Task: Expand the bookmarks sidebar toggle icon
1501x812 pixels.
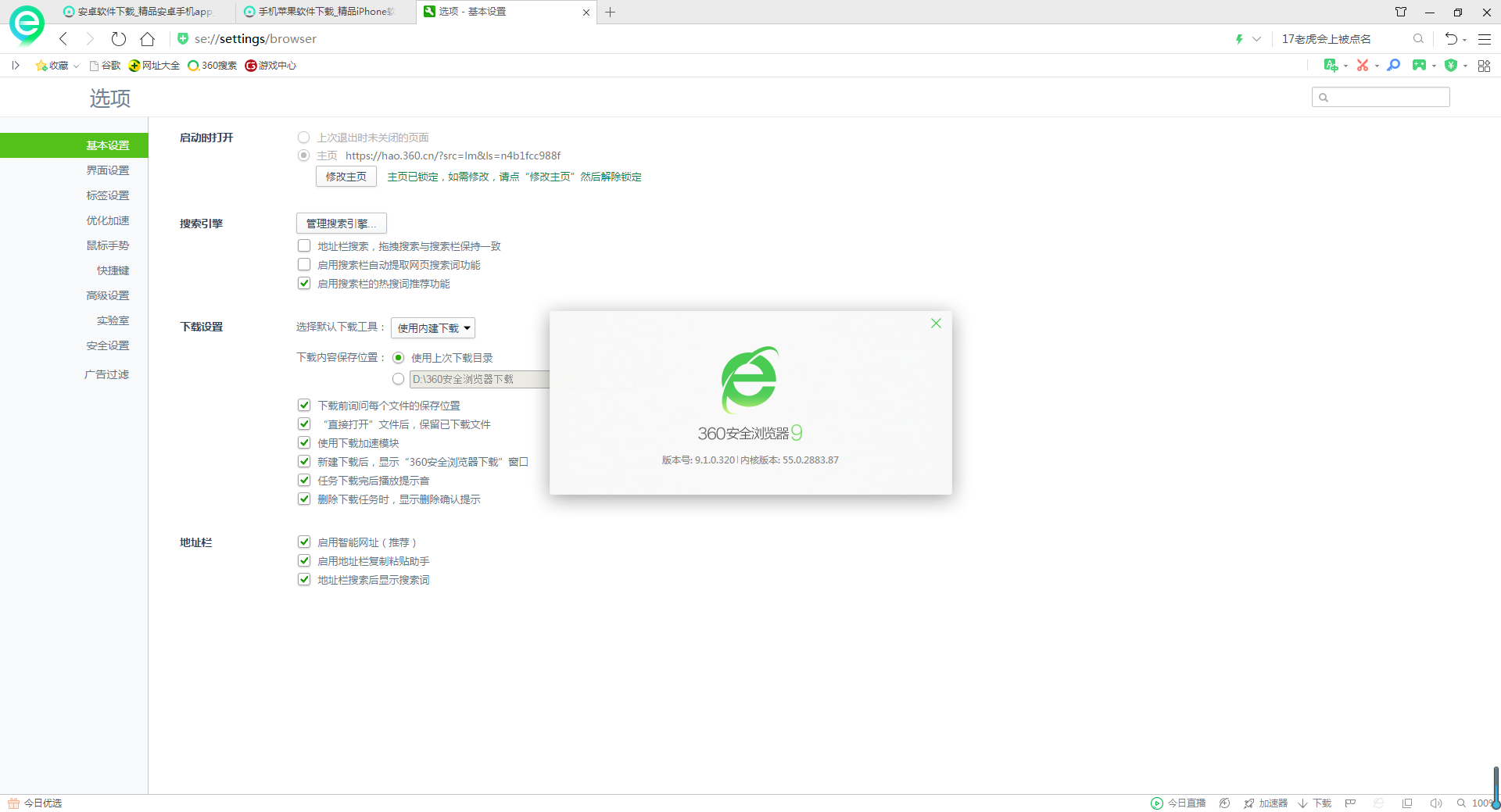Action: pos(16,66)
